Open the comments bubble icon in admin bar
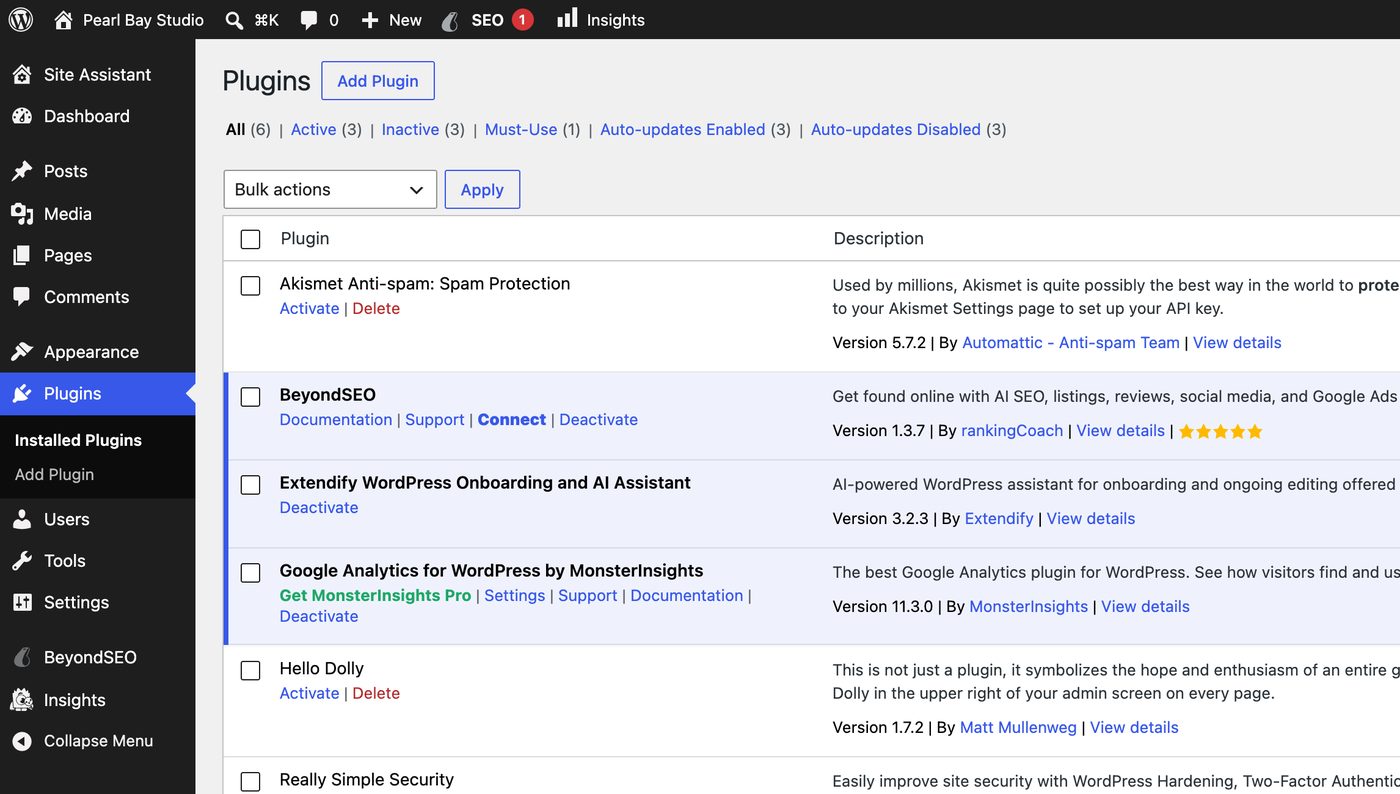Viewport: 1400px width, 794px height. point(309,20)
